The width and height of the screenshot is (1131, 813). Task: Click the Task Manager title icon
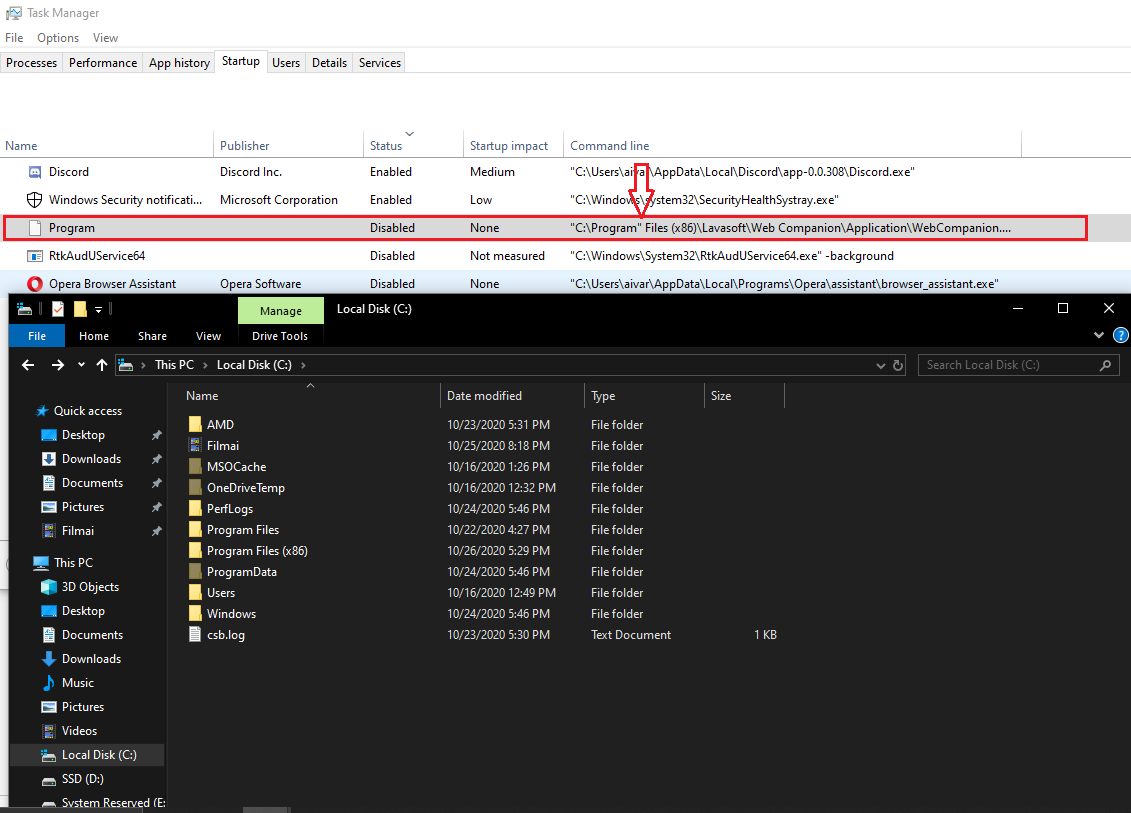(x=13, y=13)
